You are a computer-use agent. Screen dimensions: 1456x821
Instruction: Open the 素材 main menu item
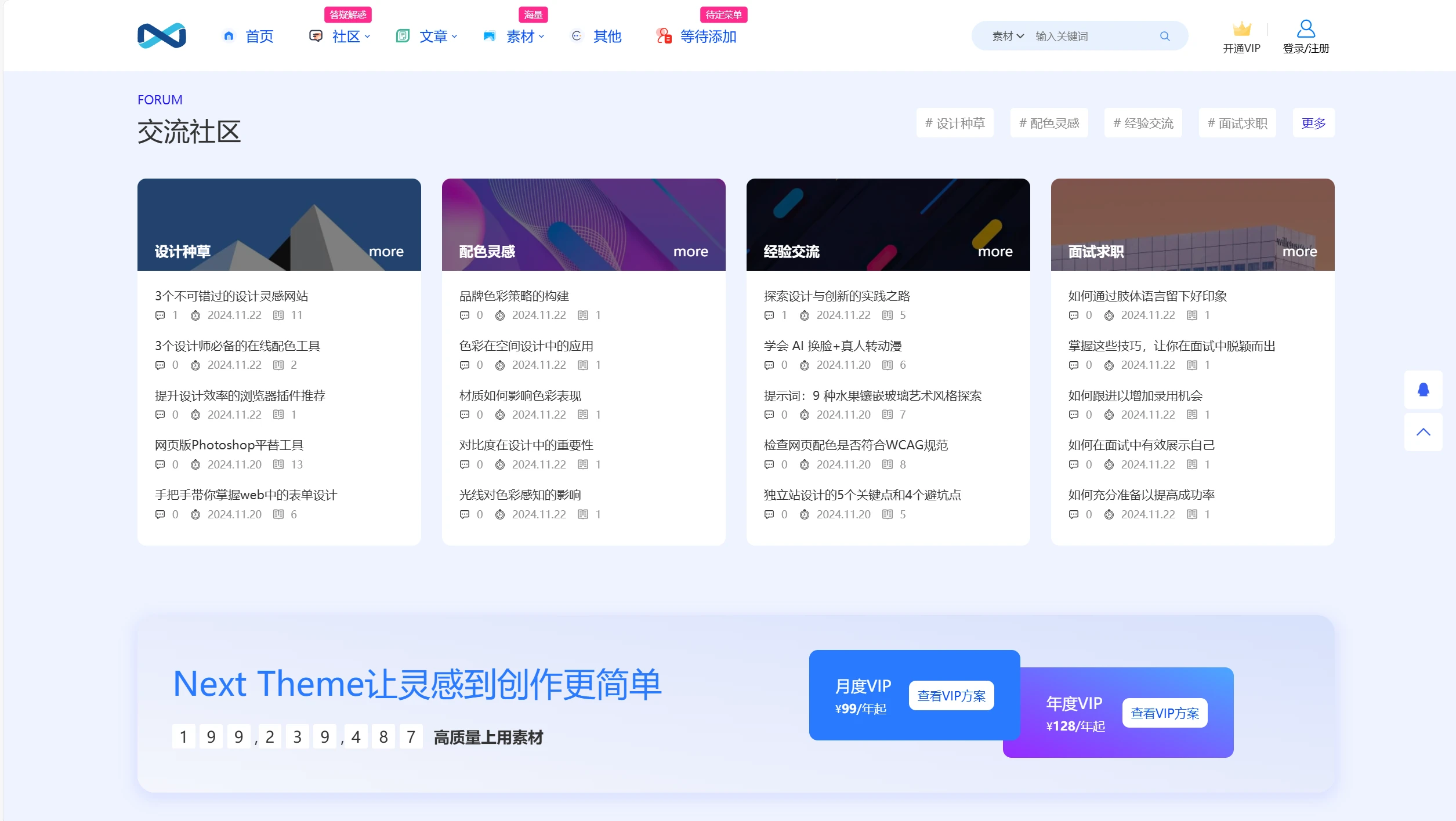click(x=520, y=37)
